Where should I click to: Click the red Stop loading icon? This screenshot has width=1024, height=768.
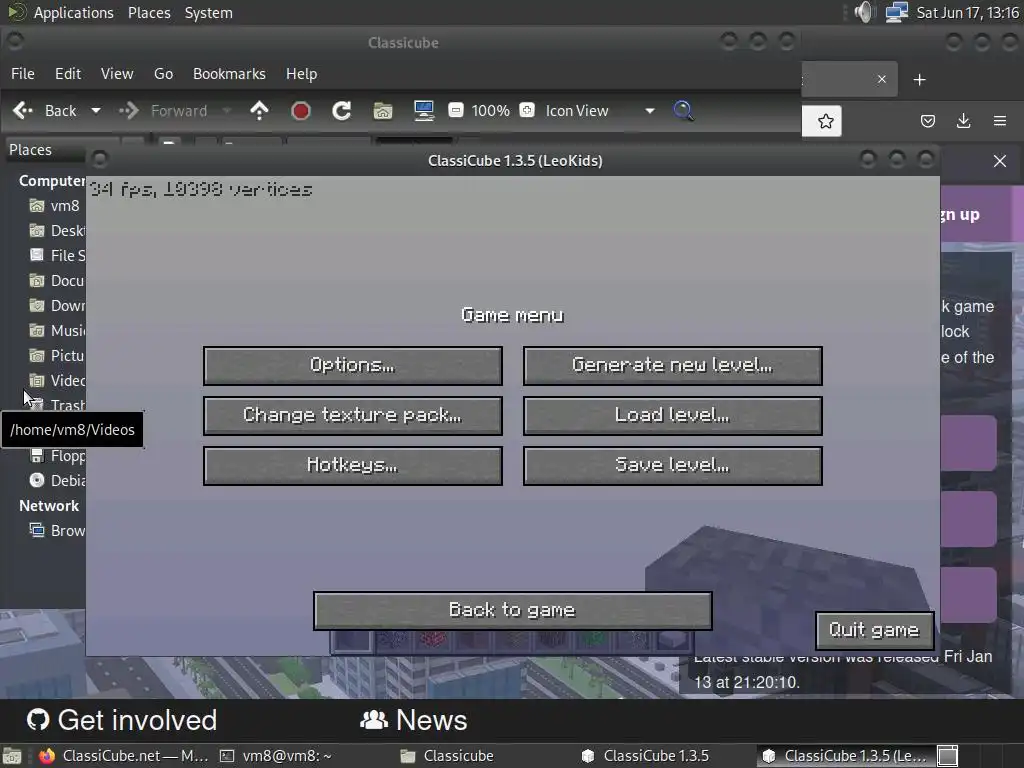tap(300, 111)
